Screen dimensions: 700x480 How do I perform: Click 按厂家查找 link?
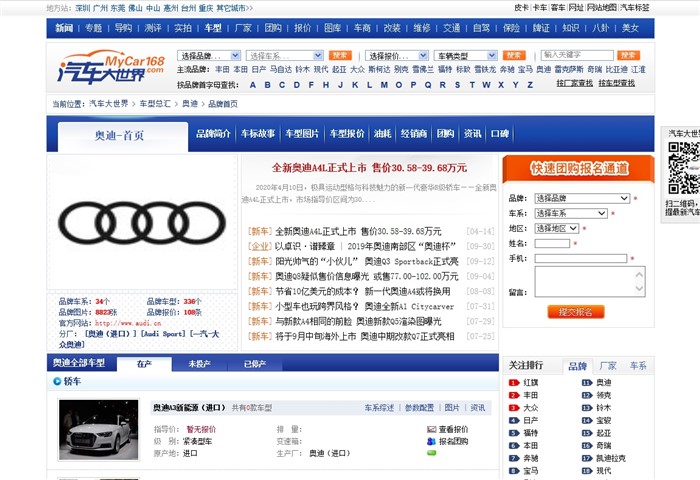(575, 83)
